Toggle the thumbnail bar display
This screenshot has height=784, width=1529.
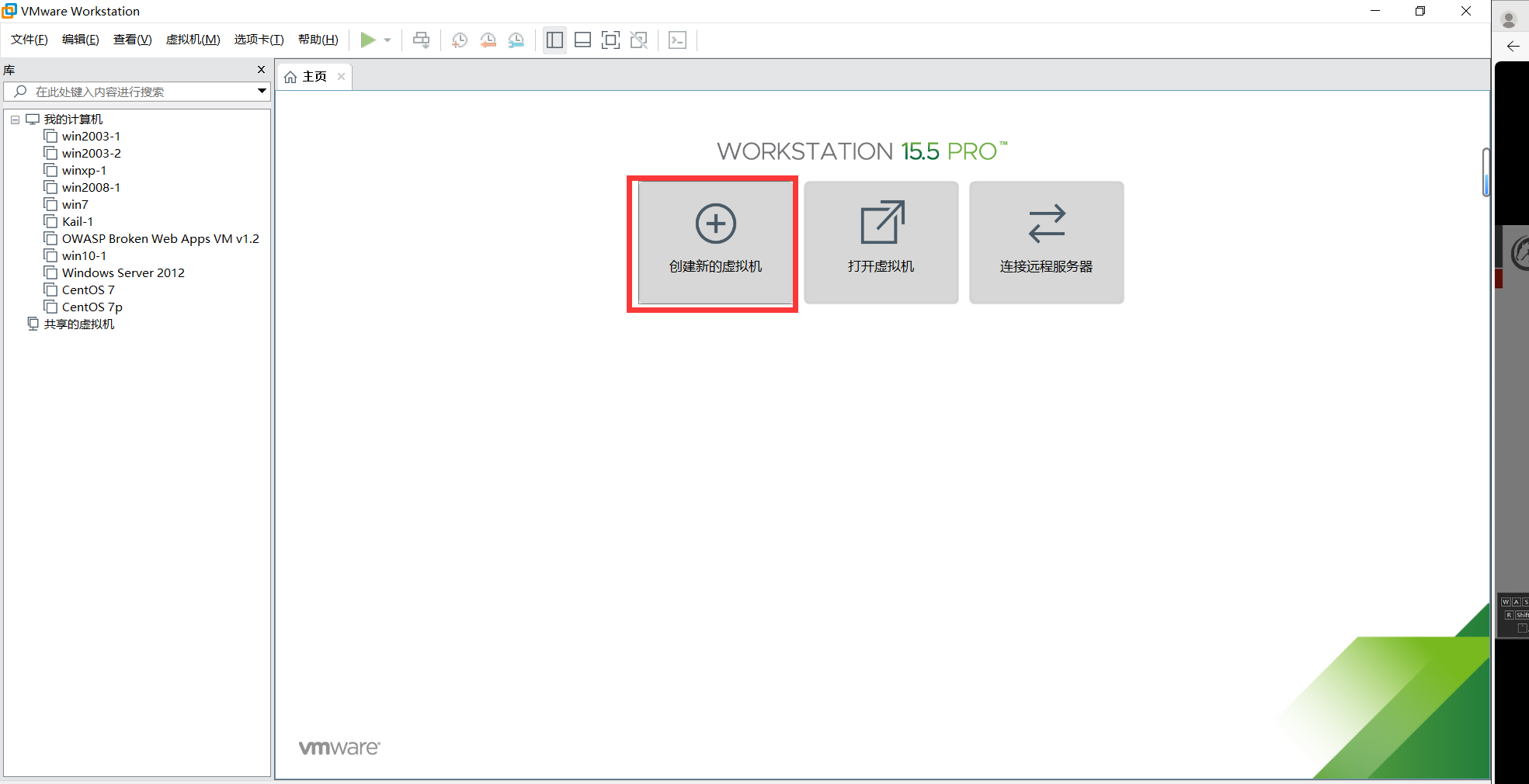583,40
